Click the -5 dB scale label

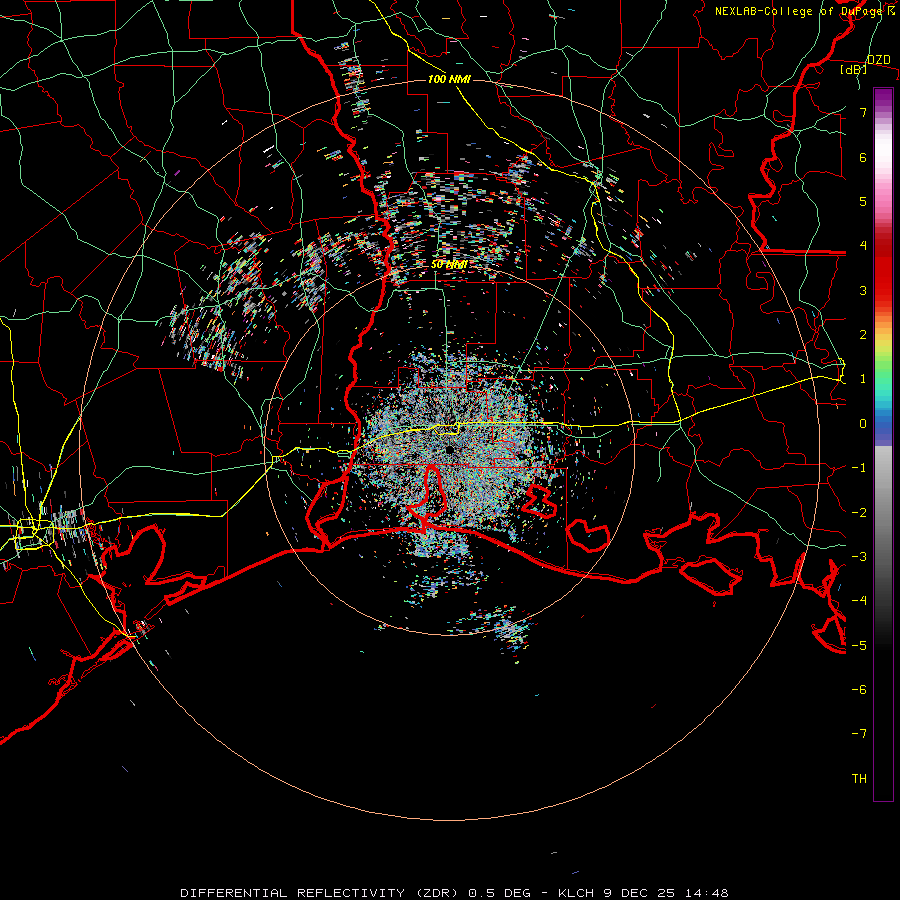click(x=859, y=646)
